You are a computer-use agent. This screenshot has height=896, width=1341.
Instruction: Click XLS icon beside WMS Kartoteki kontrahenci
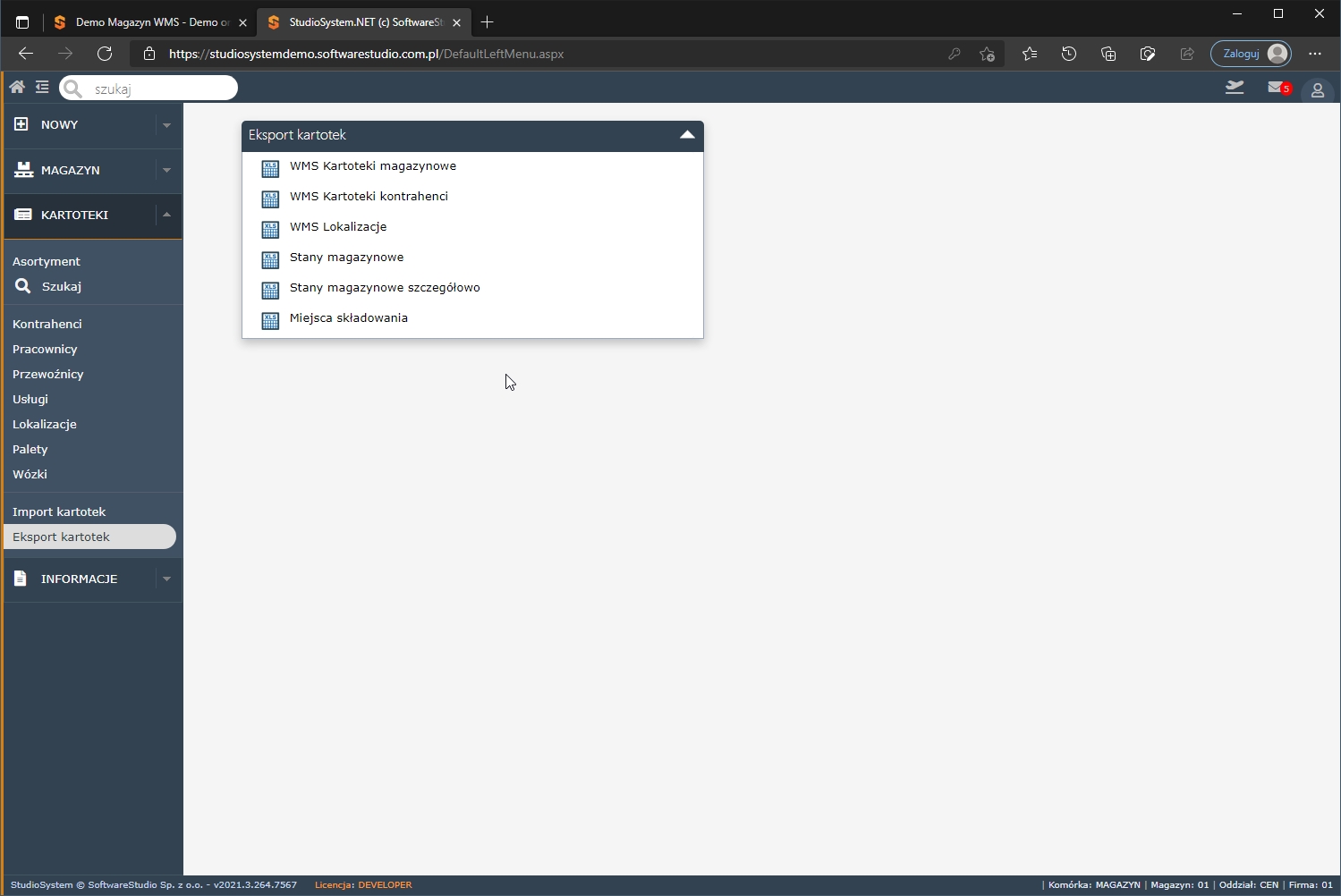click(x=270, y=199)
